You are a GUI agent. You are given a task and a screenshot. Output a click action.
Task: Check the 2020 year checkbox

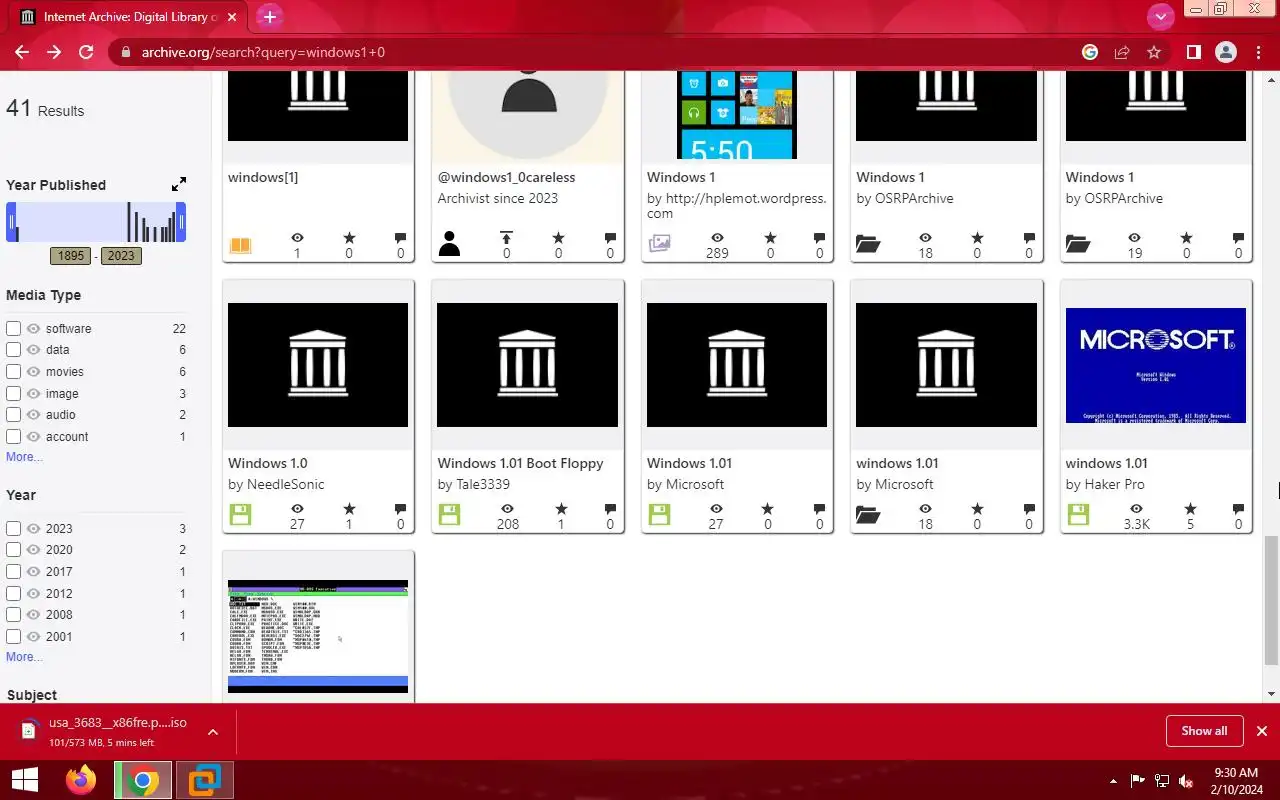(x=13, y=550)
